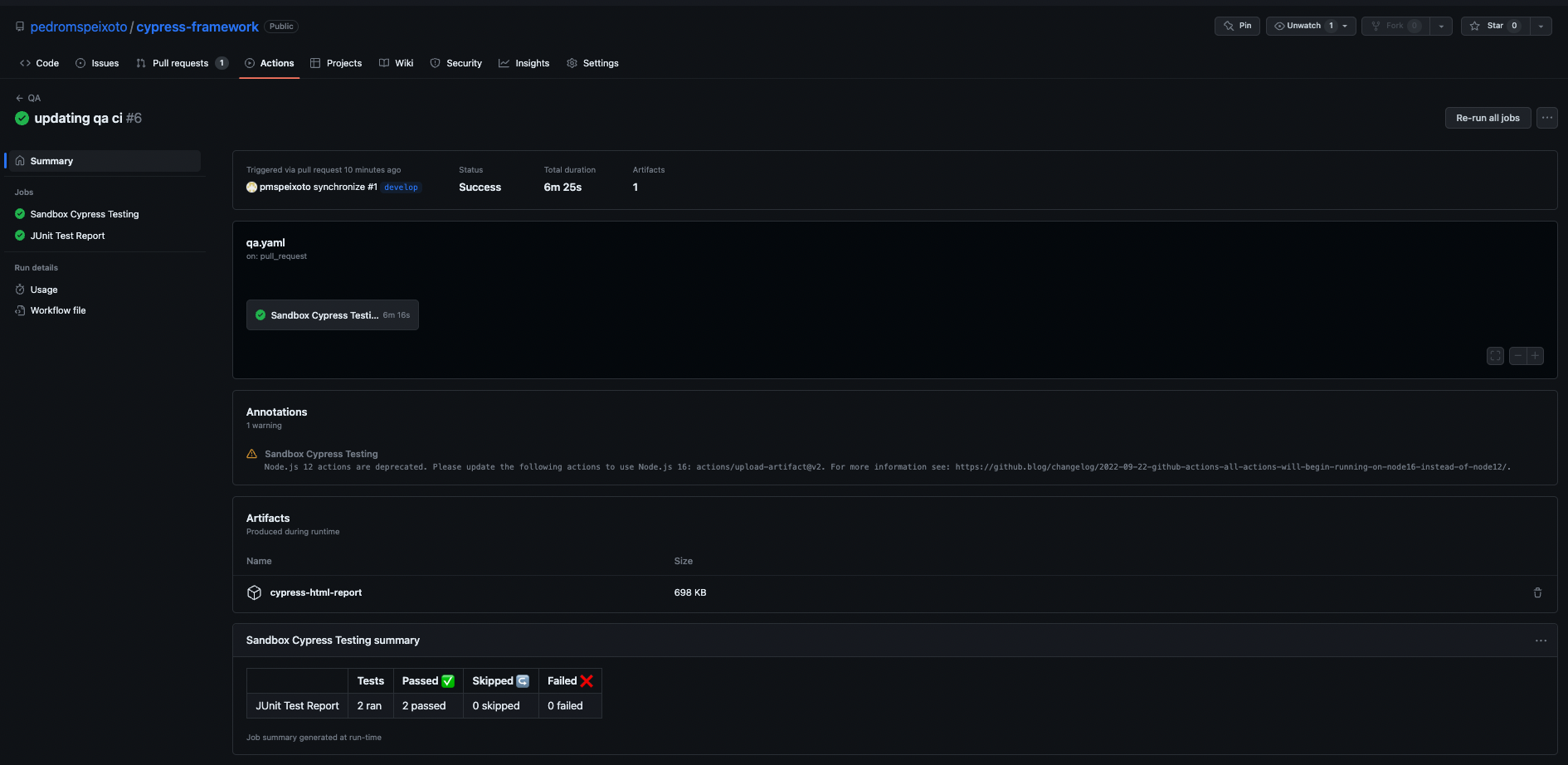Open the Security tab
Viewport: 1568px width, 765px height.
click(x=455, y=63)
